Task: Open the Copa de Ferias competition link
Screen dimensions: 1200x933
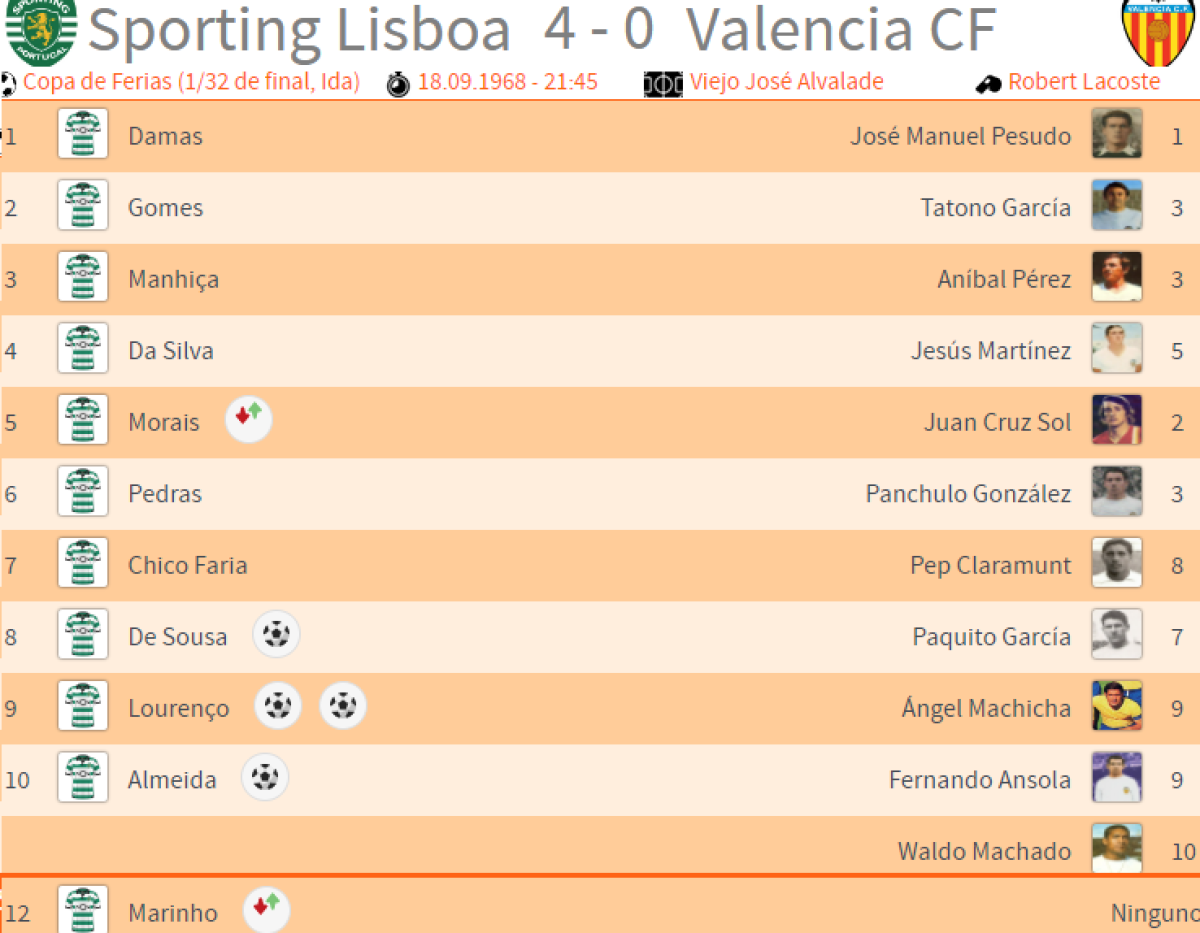Action: (191, 82)
